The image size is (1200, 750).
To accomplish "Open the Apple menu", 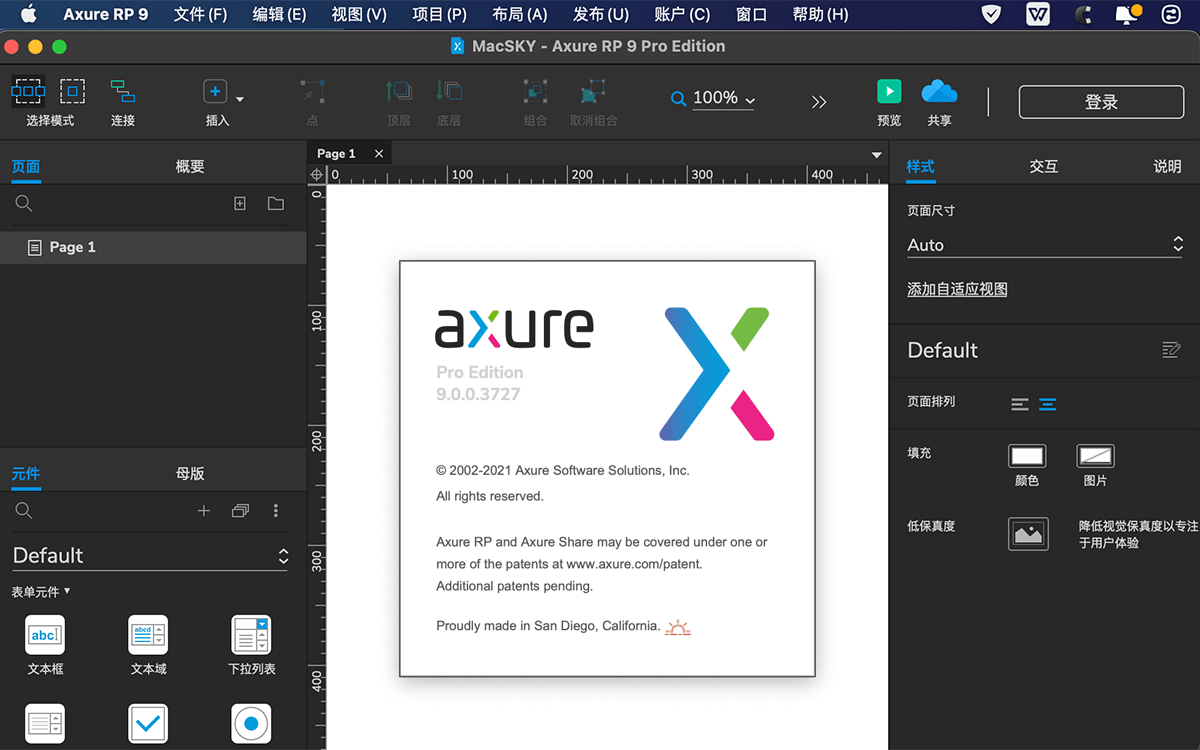I will [x=28, y=14].
